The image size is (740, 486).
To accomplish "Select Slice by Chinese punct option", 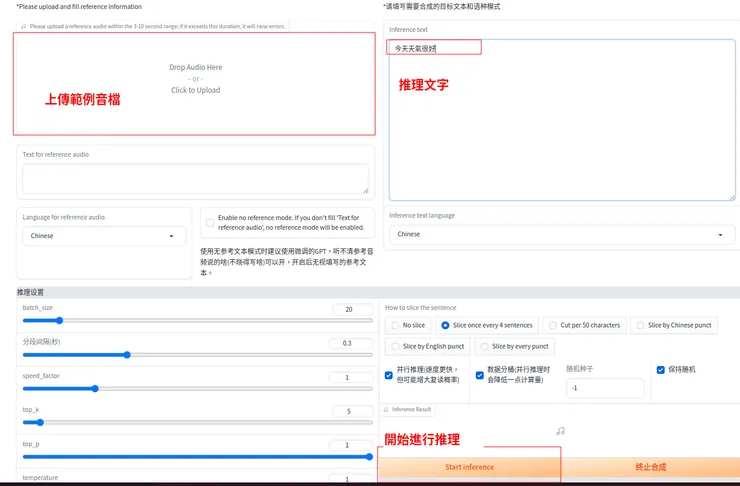I will coord(673,325).
